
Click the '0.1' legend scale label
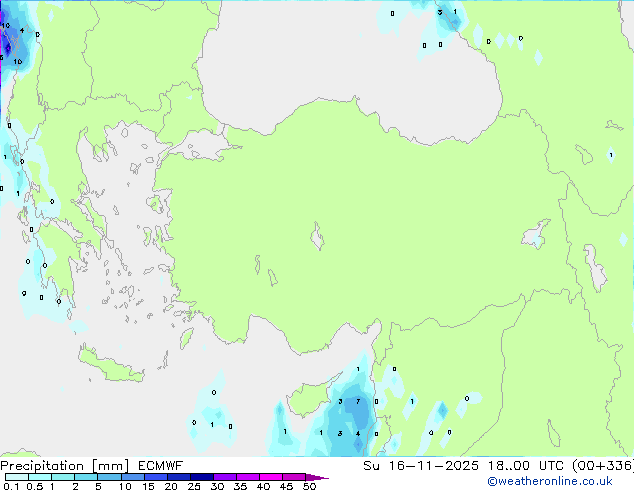pos(11,486)
